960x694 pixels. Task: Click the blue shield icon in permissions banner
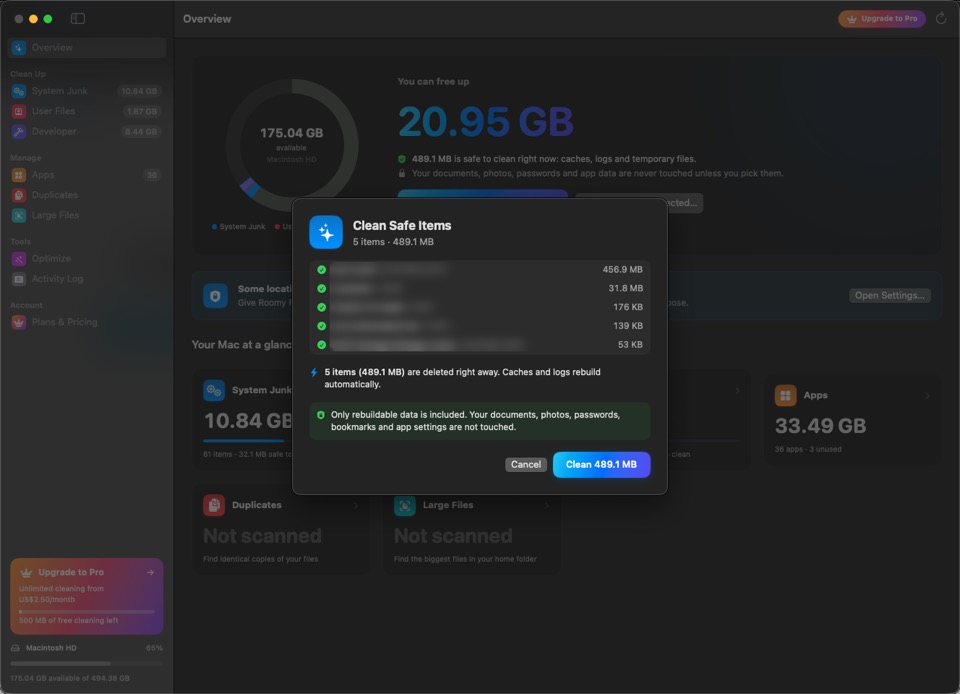click(216, 296)
